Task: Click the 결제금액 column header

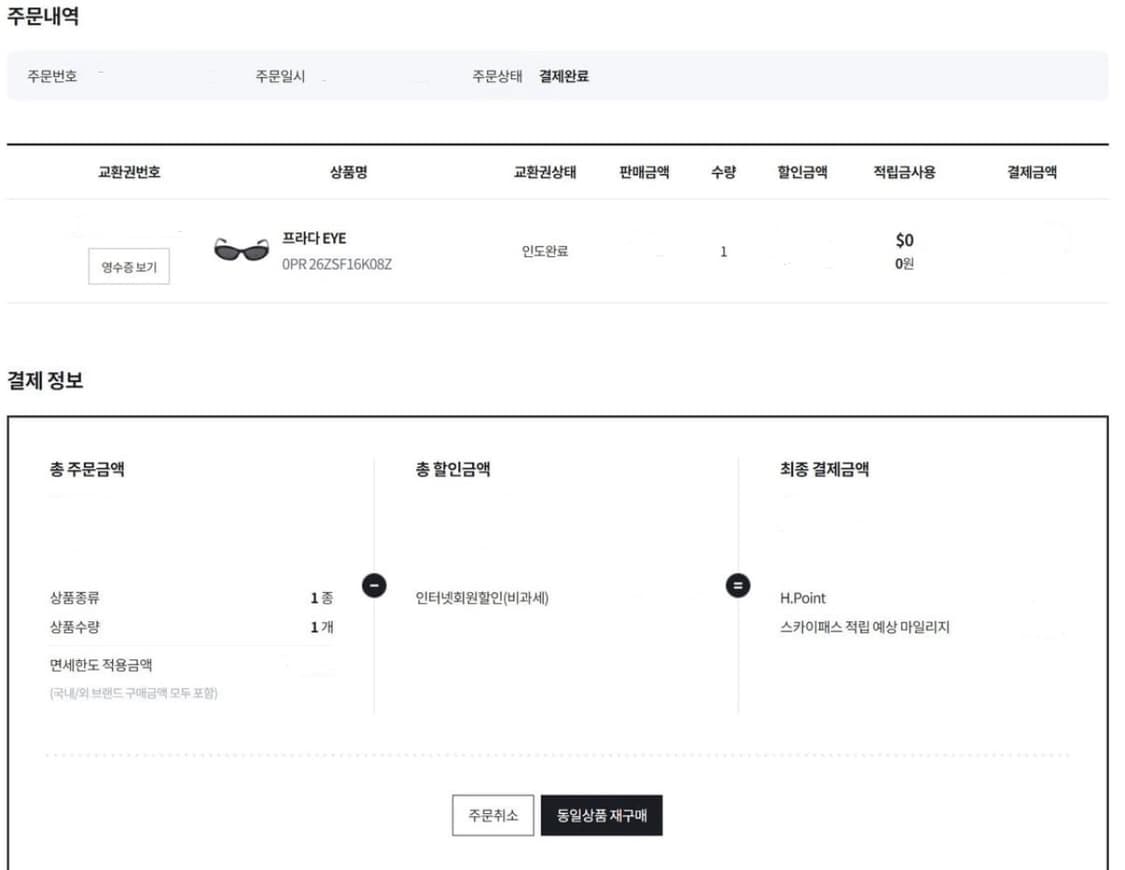Action: click(1032, 172)
